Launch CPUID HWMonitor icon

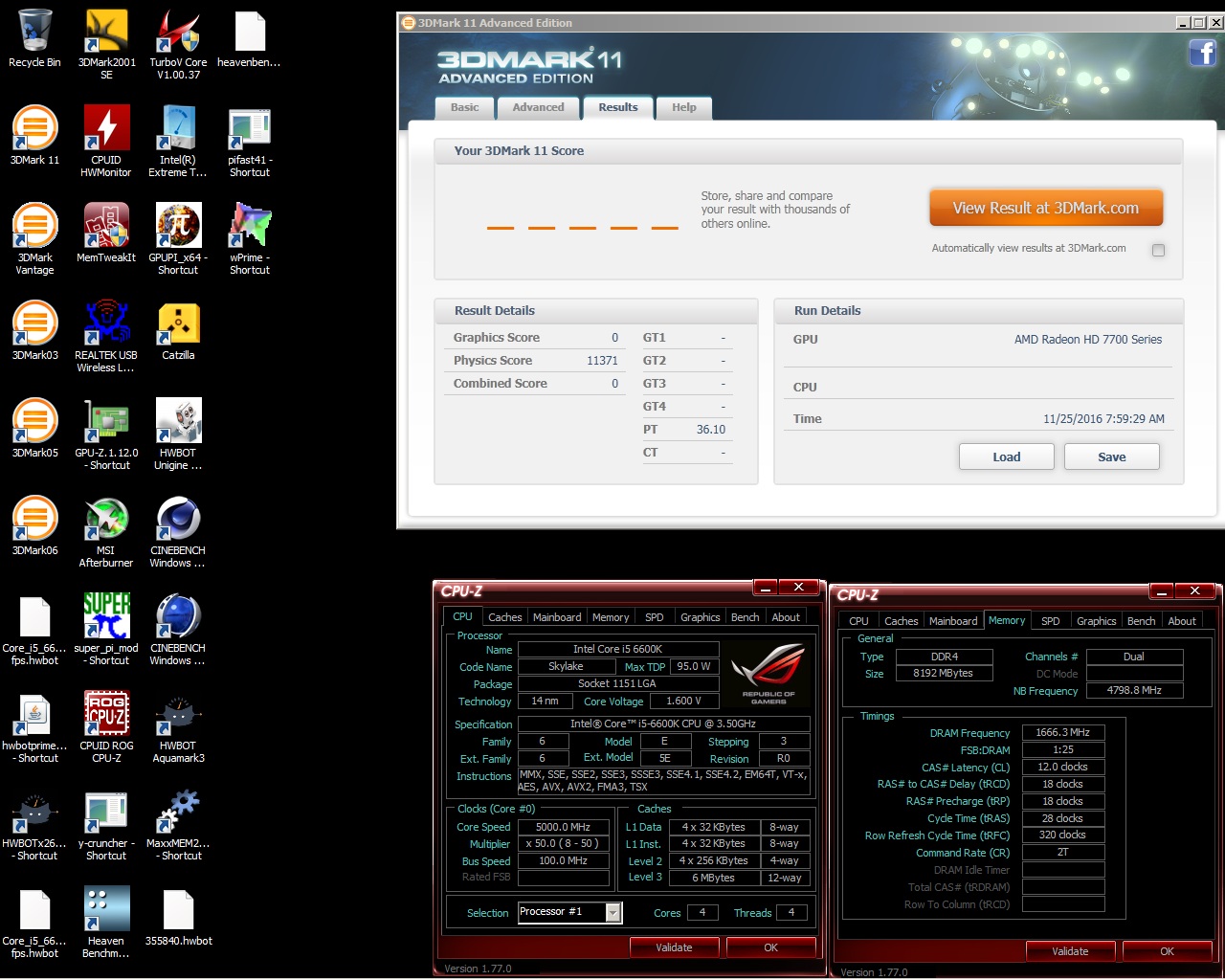coord(106,128)
